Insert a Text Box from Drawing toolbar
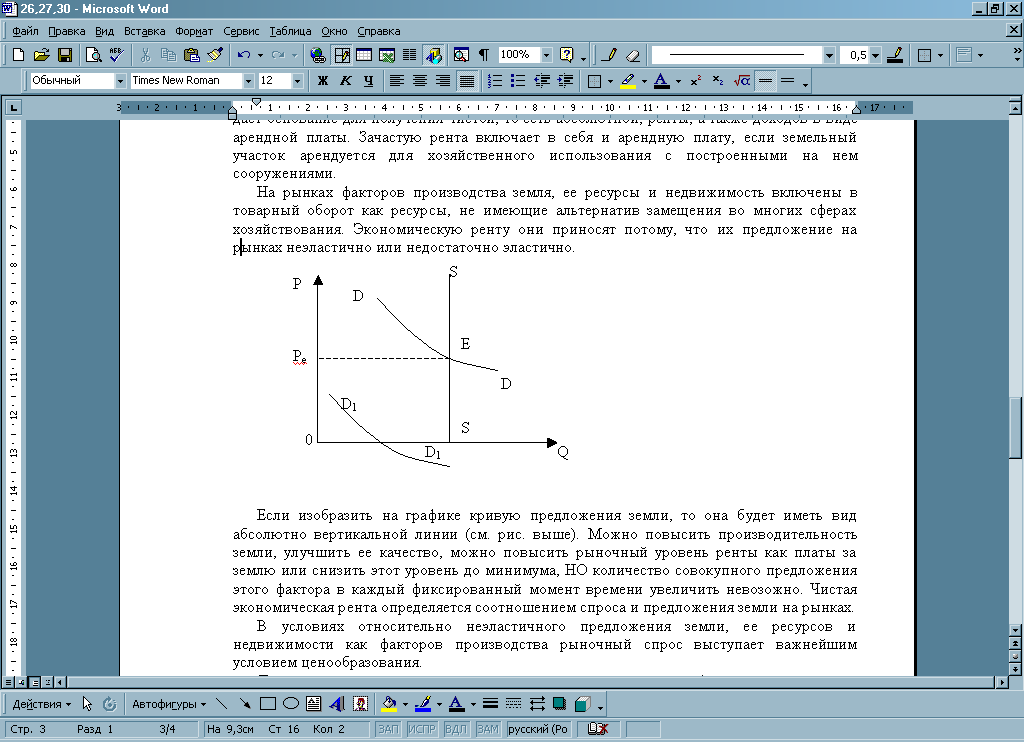Viewport: 1024px width, 742px height. (313, 703)
